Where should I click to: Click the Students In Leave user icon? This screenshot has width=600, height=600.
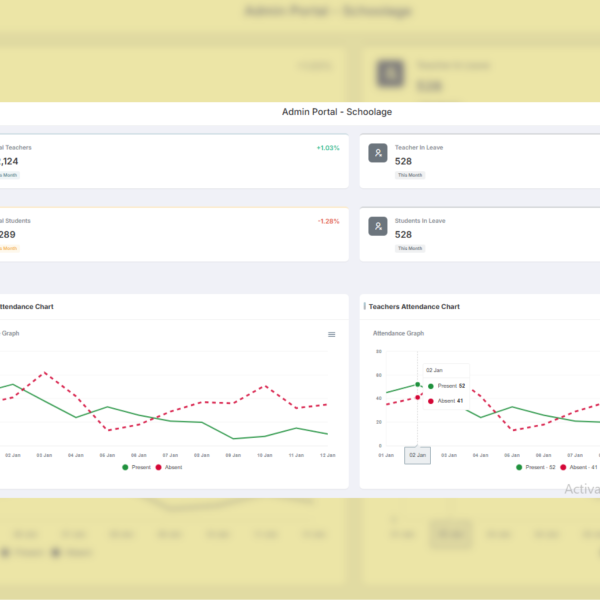point(377,227)
